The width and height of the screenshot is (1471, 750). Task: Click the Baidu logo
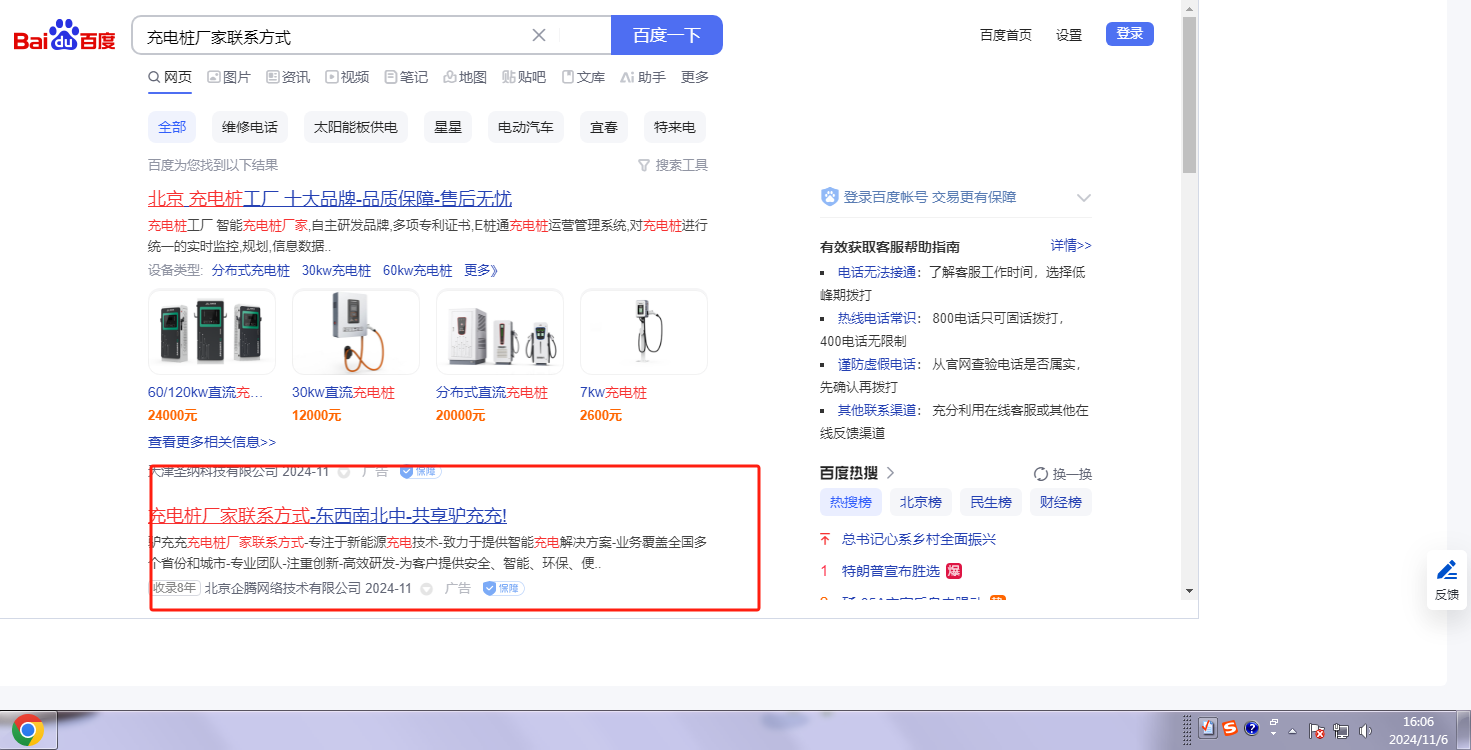pyautogui.click(x=64, y=37)
